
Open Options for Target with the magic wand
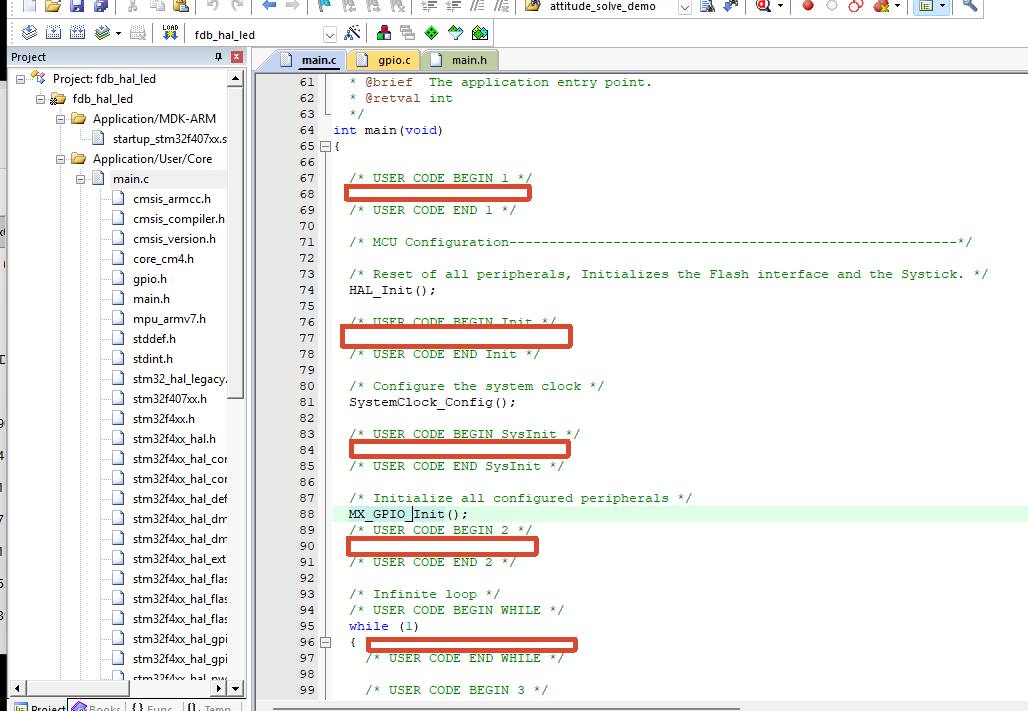point(353,33)
